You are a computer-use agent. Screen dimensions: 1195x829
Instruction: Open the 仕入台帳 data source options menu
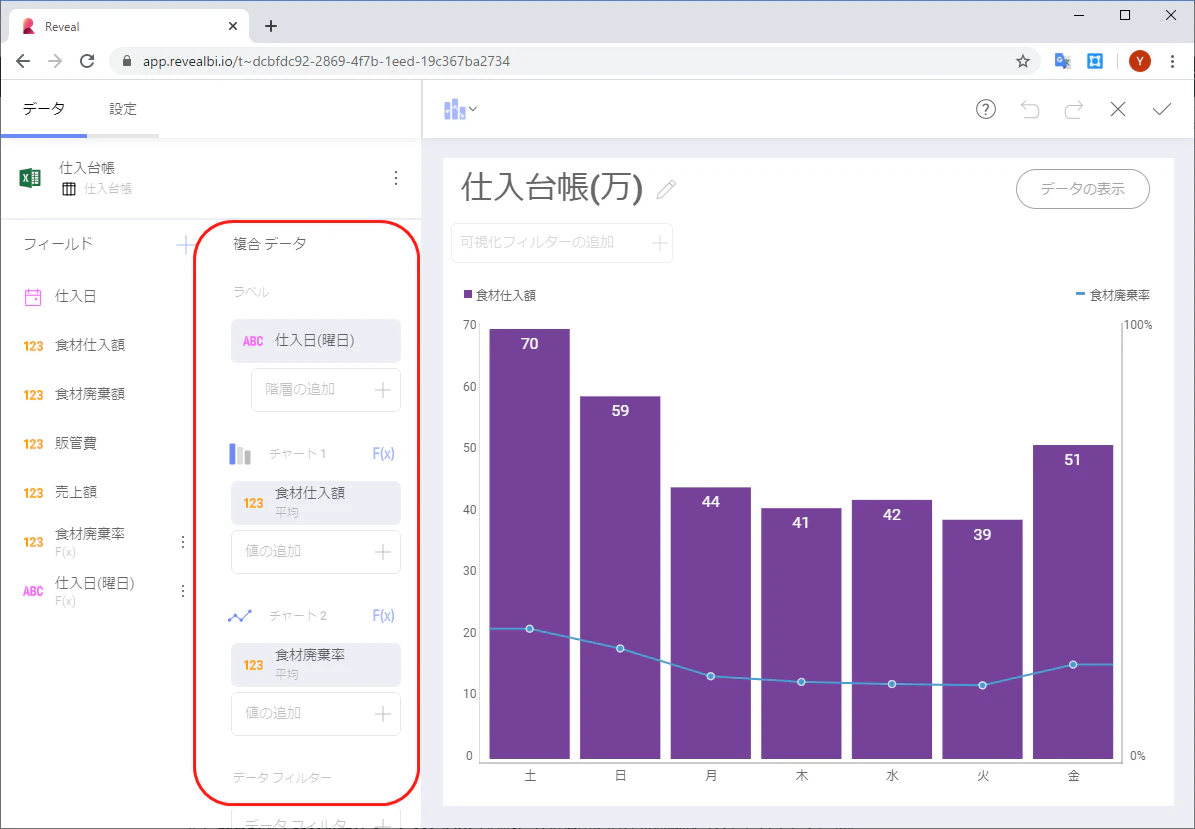point(396,178)
